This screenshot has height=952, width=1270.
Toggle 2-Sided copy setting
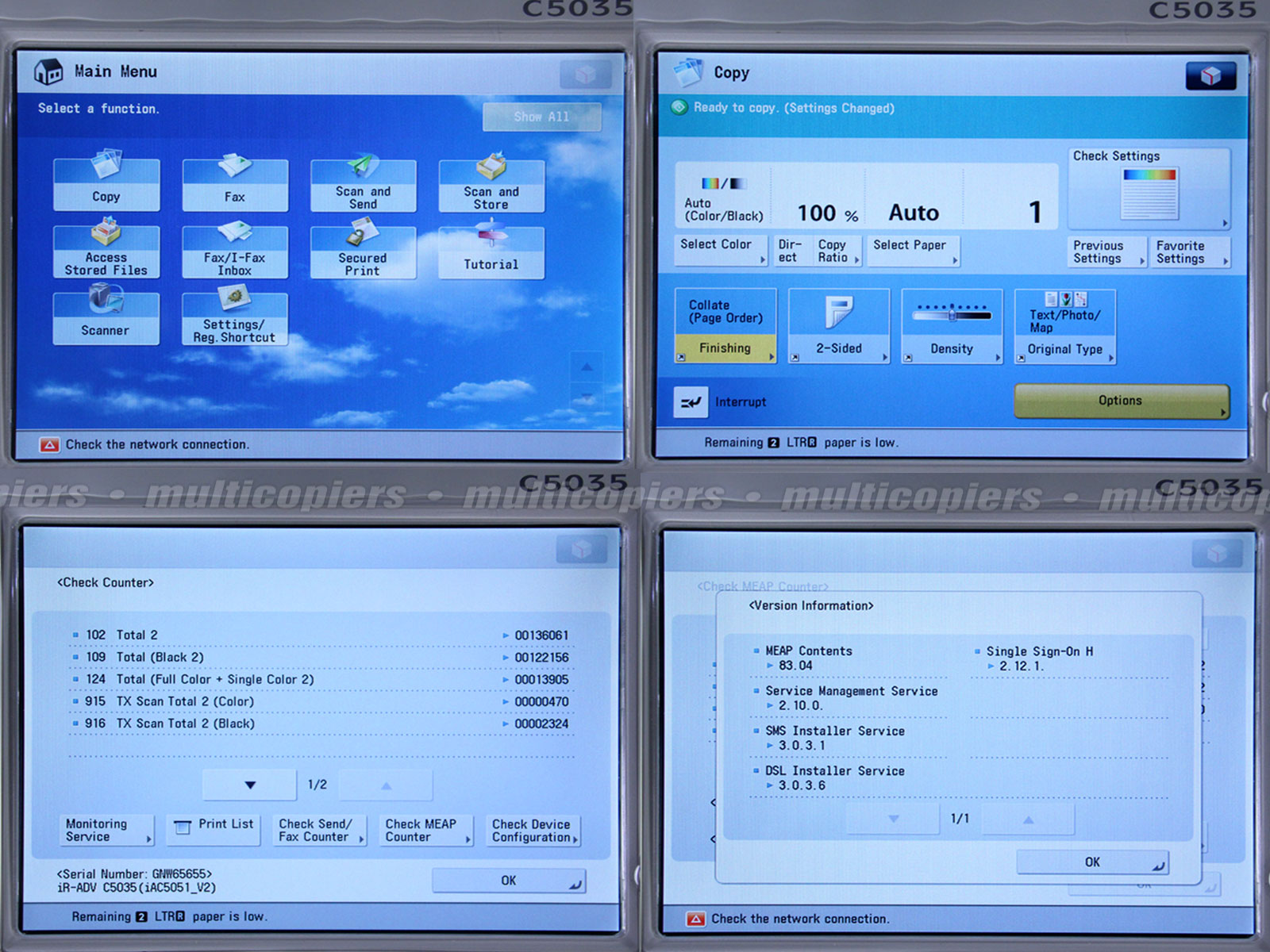839,326
